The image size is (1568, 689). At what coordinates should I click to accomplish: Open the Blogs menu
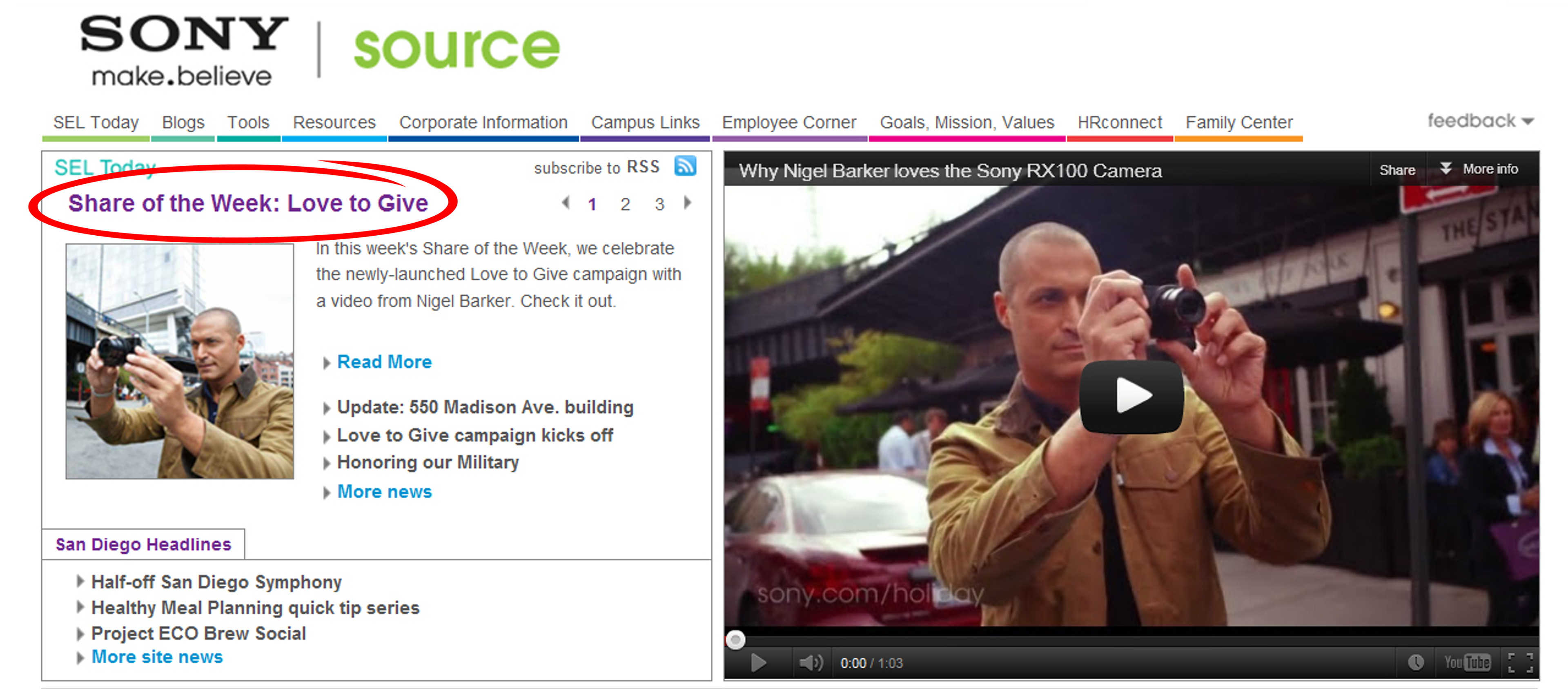coord(183,123)
